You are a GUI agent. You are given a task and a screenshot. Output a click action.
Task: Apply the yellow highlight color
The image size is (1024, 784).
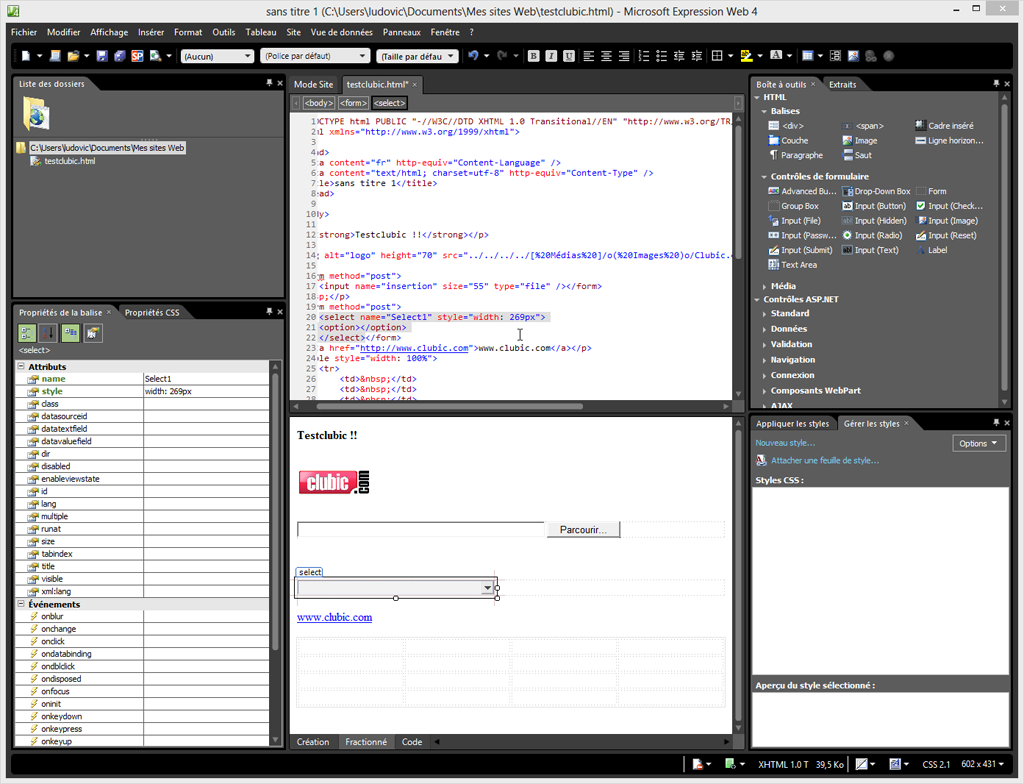(x=746, y=56)
